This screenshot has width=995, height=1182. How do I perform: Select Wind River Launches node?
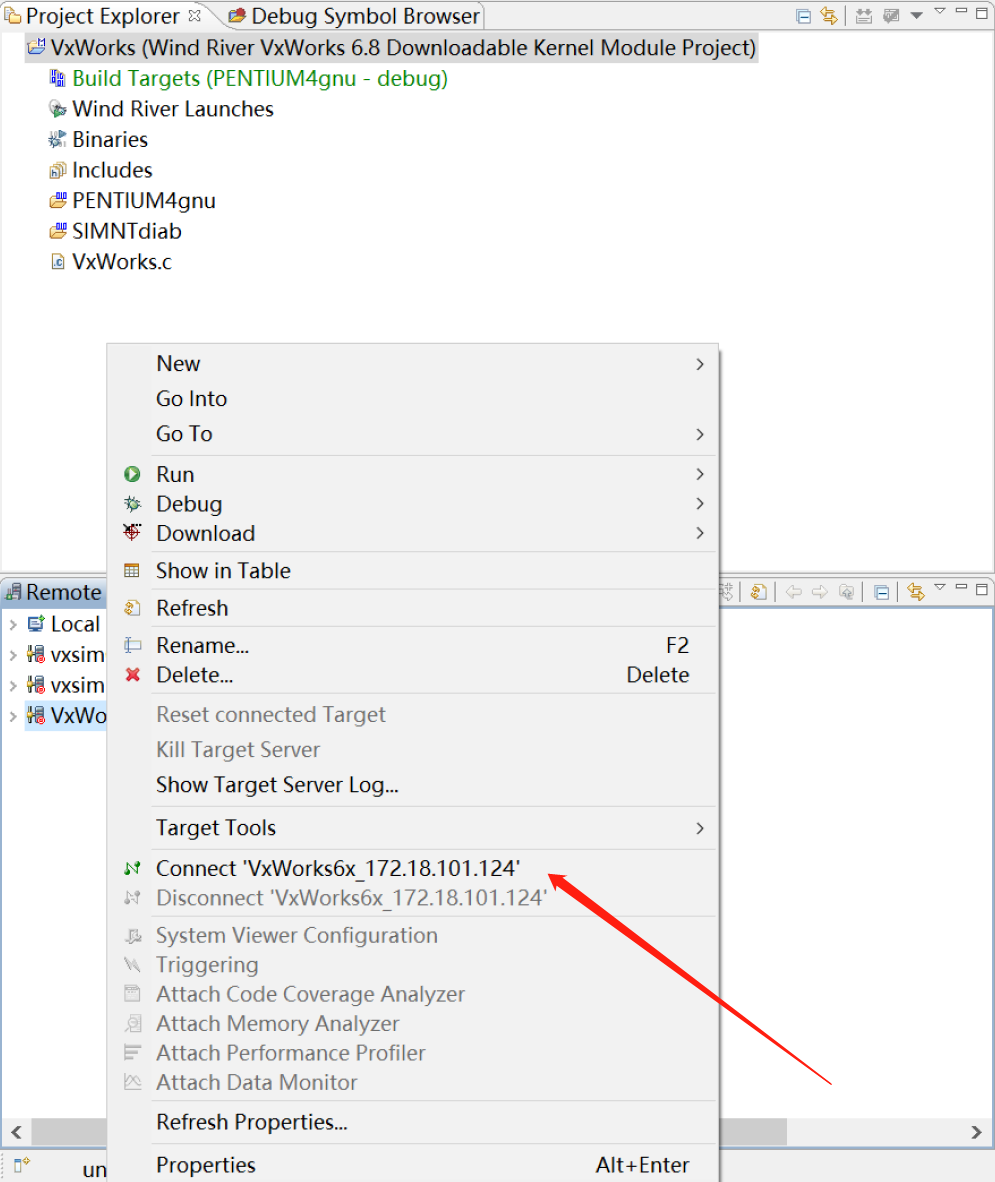(x=173, y=109)
